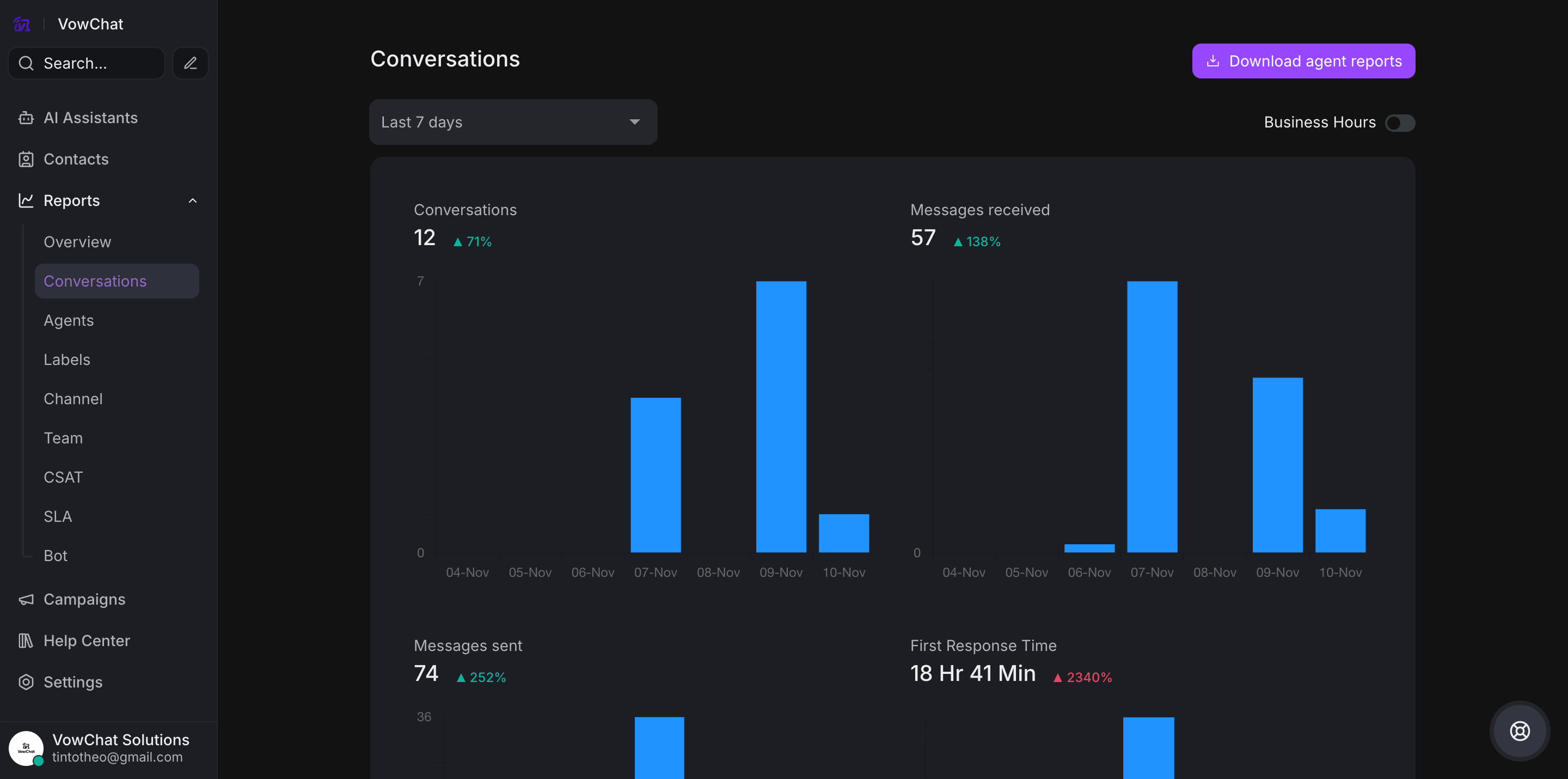
Task: Click the Contacts address book icon
Action: coord(26,159)
